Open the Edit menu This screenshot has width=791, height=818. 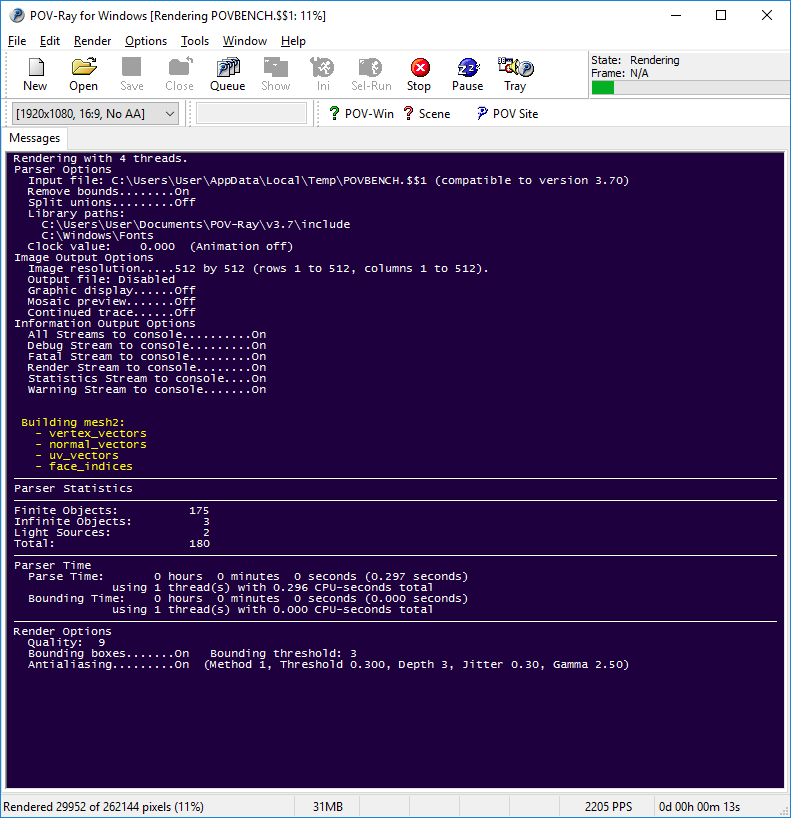[x=50, y=41]
